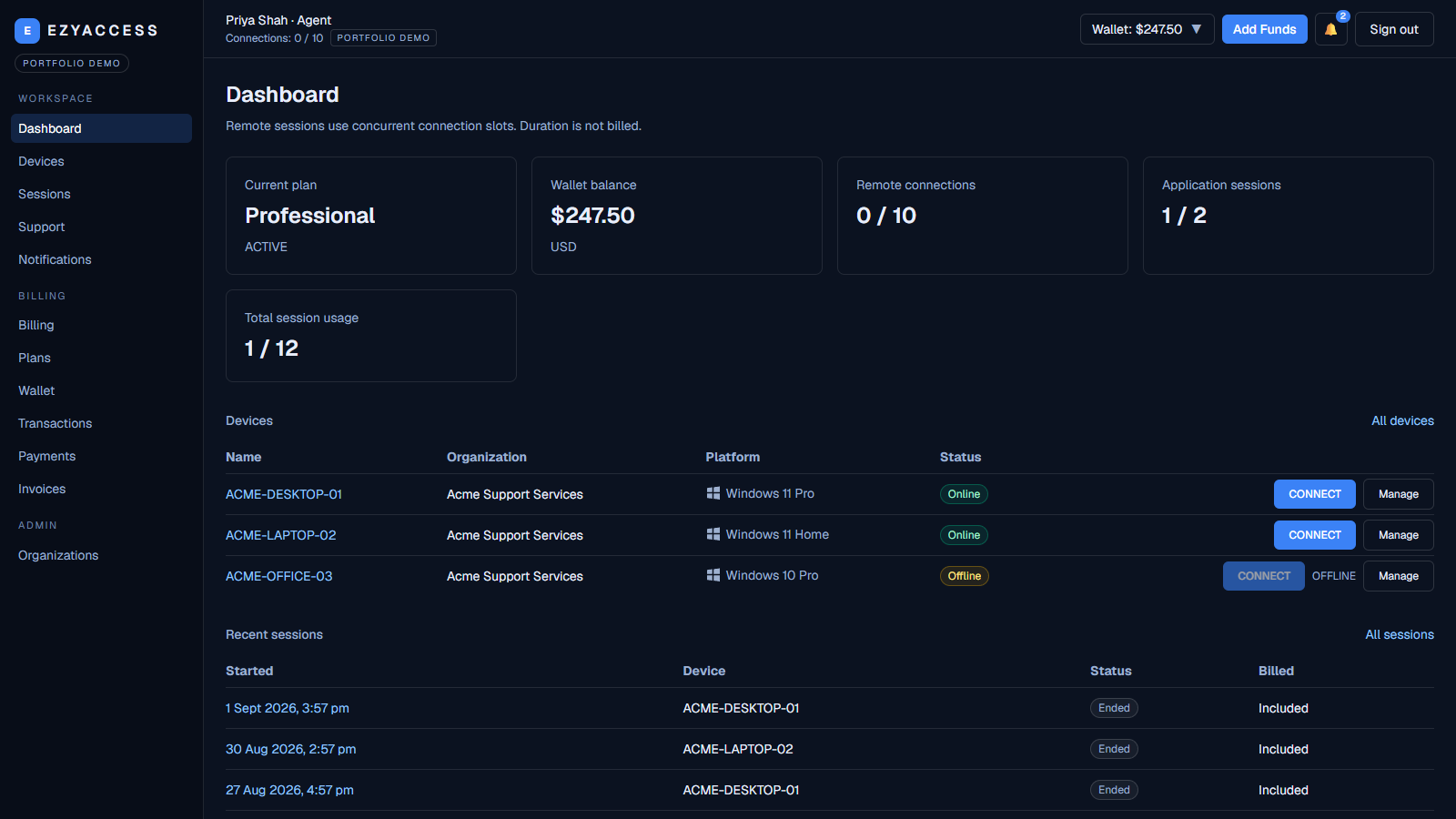Click Included for the 30 Aug session

pyautogui.click(x=1283, y=749)
